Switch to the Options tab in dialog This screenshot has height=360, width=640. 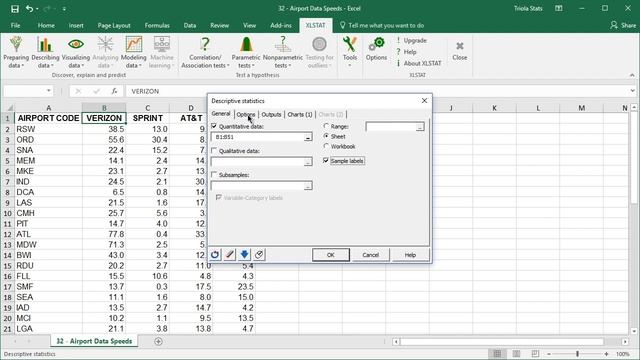pos(246,114)
